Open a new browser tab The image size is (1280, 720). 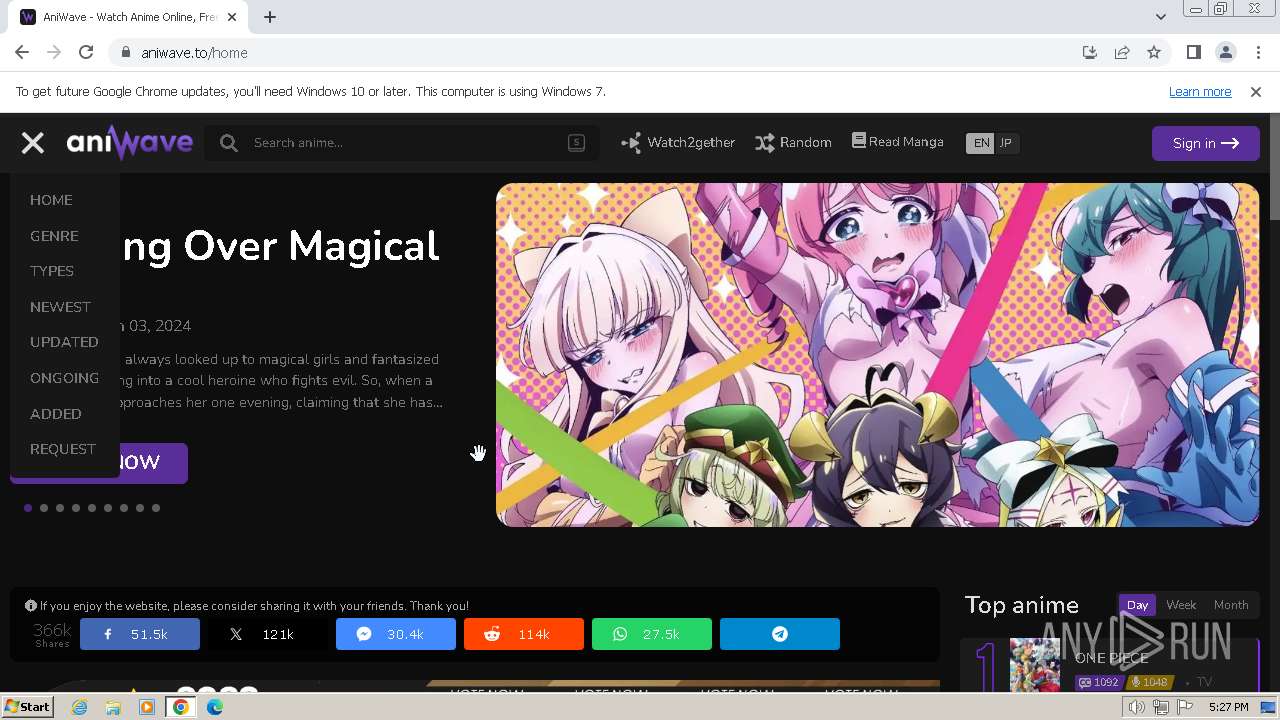(x=270, y=17)
